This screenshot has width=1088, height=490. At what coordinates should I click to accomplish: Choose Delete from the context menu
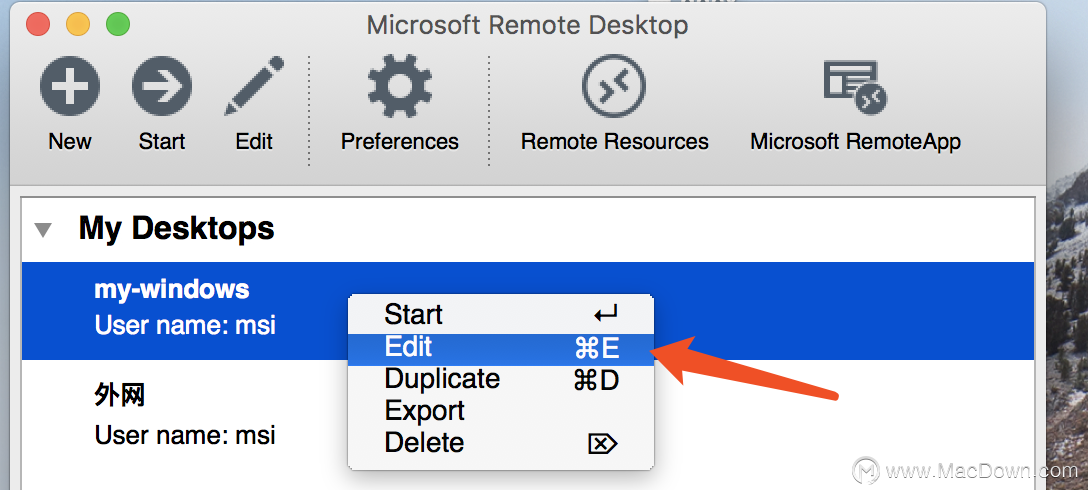pos(500,443)
